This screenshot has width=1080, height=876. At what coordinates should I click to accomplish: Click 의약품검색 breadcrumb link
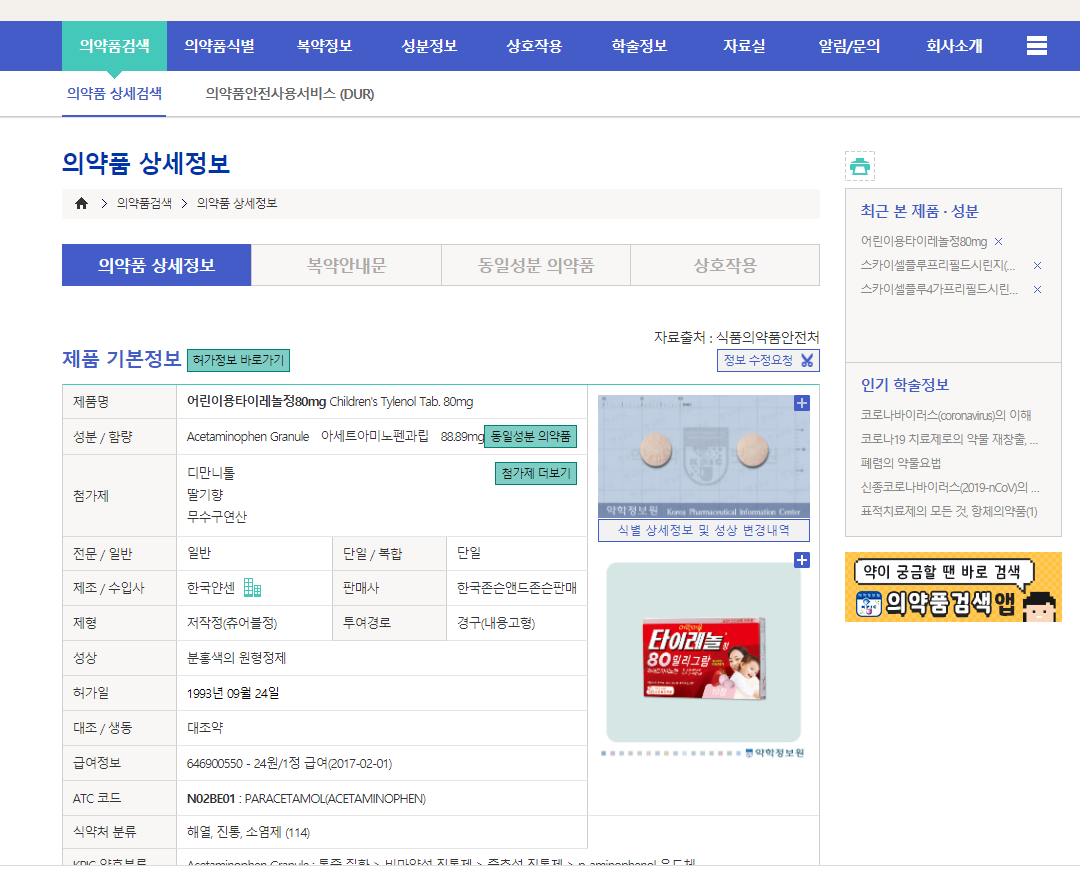pos(144,203)
